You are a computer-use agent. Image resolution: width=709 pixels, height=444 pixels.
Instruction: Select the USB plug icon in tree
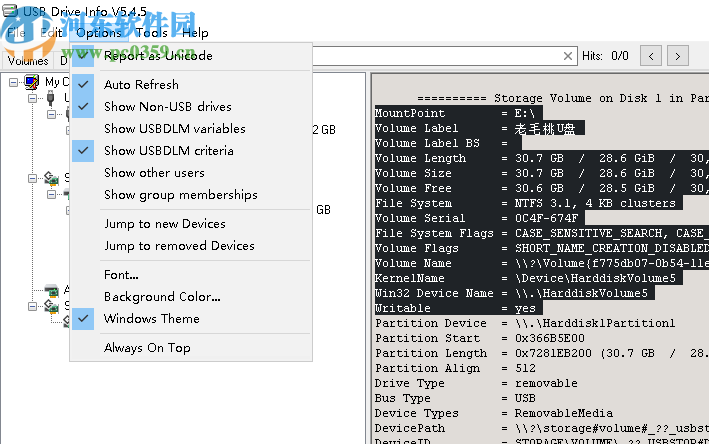(x=50, y=98)
